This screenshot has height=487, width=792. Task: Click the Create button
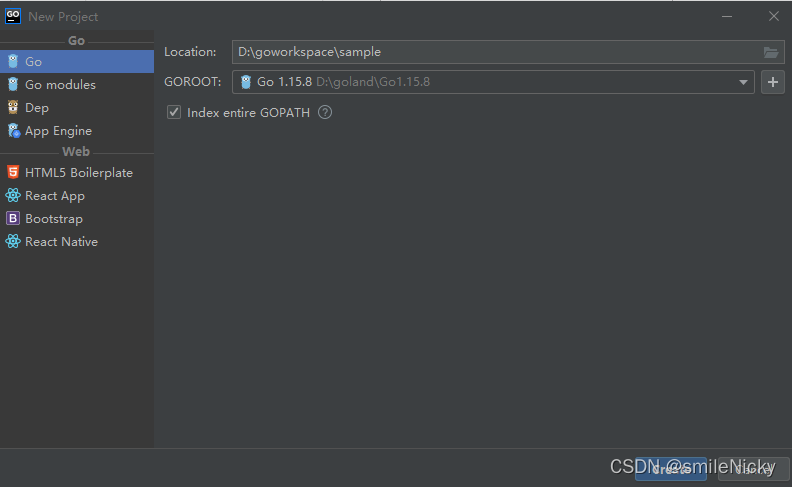point(671,469)
